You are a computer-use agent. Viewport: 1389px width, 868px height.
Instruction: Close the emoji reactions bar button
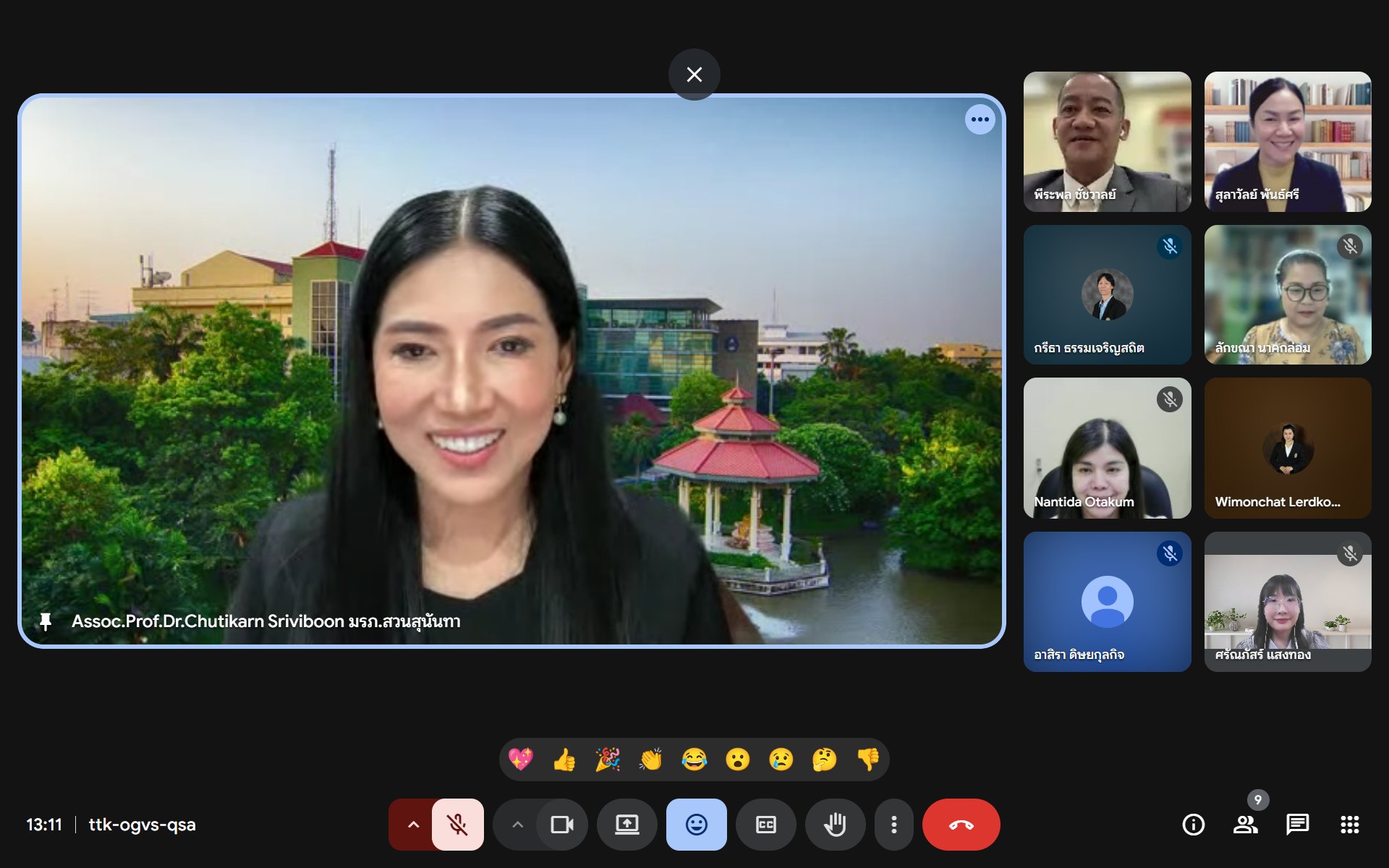pyautogui.click(x=696, y=825)
